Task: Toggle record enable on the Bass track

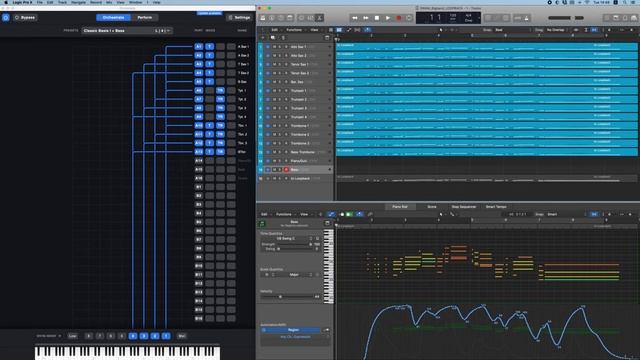Action: pyautogui.click(x=286, y=169)
